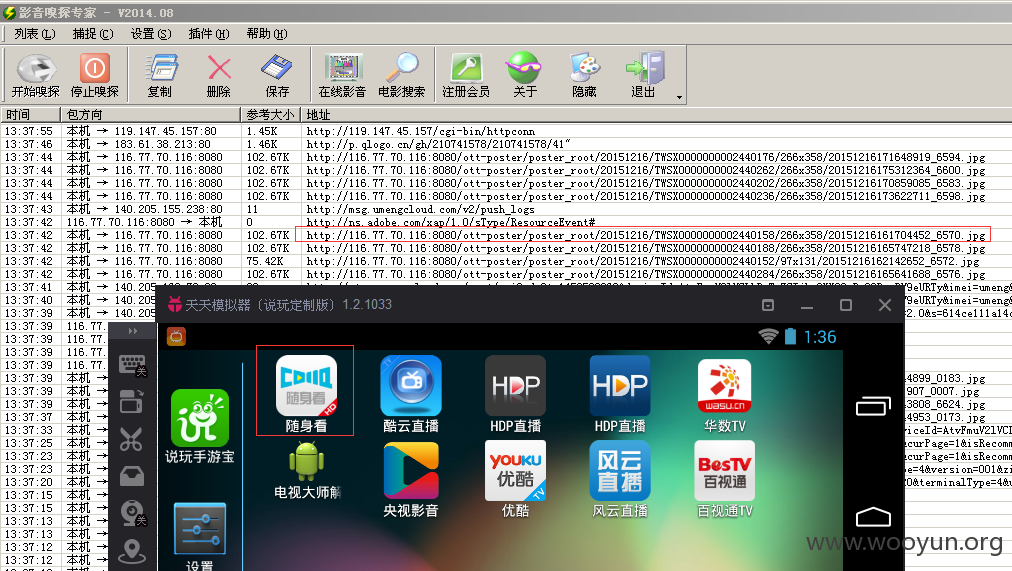Click the 复制 copy toolbar icon
Image resolution: width=1012 pixels, height=571 pixels.
159,75
